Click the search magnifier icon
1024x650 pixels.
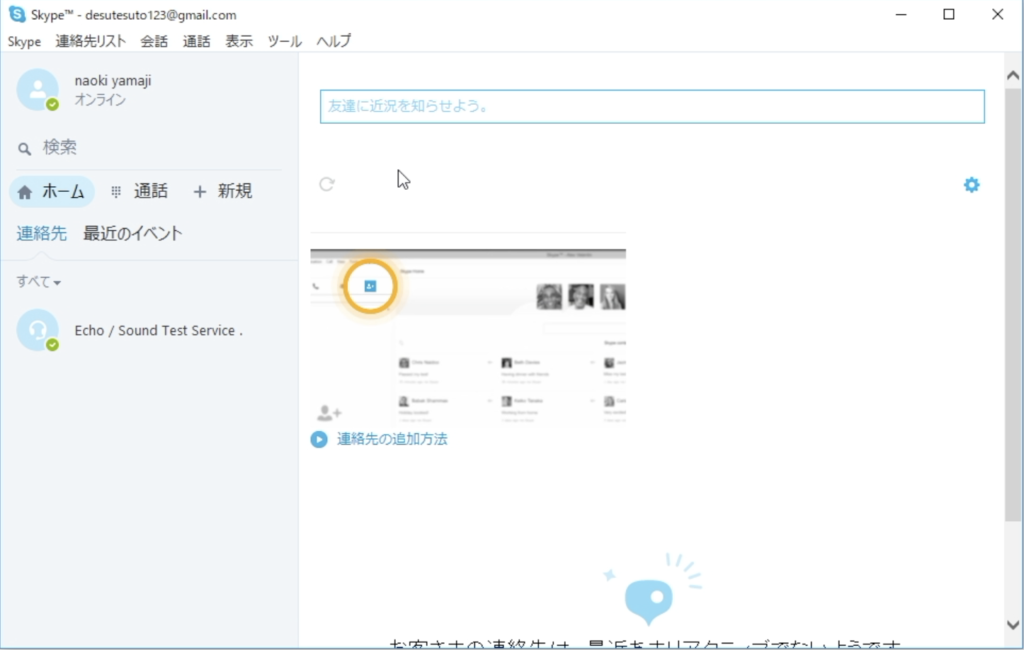(24, 149)
